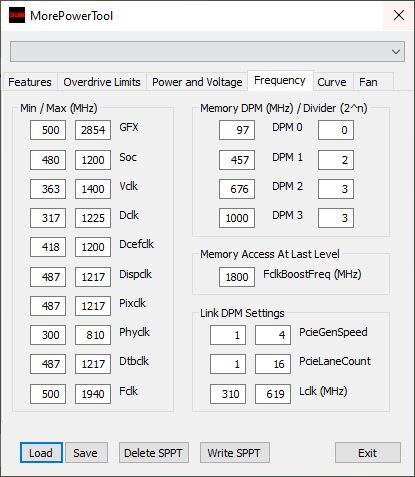Close the MorePowerTool window
This screenshot has height=477, width=415.
(x=399, y=15)
